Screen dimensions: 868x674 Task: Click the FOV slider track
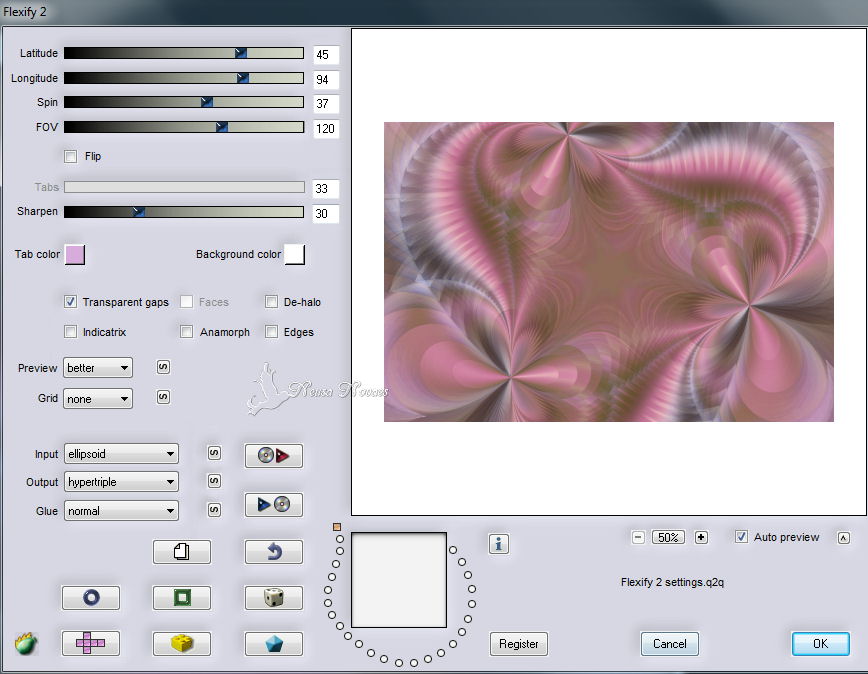click(184, 127)
